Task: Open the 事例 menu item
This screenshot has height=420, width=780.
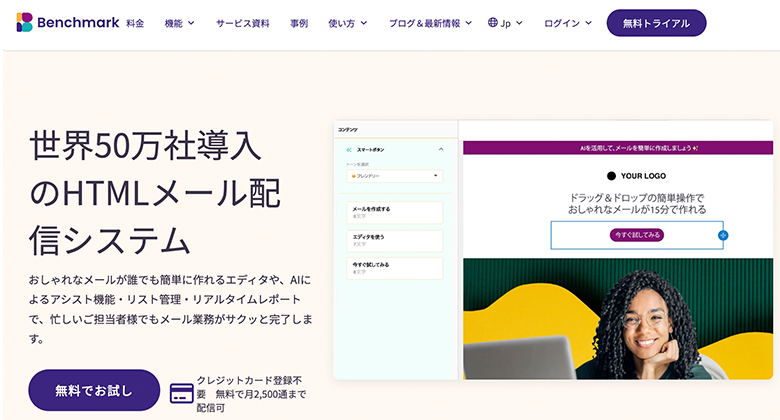Action: pos(299,22)
